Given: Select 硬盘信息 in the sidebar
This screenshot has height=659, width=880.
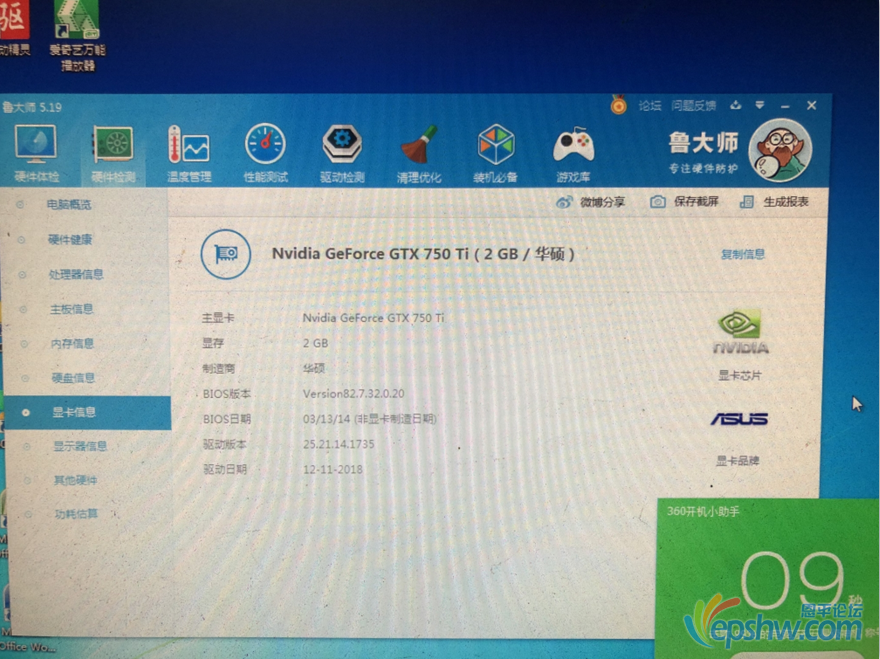Looking at the screenshot, I should click(x=74, y=378).
